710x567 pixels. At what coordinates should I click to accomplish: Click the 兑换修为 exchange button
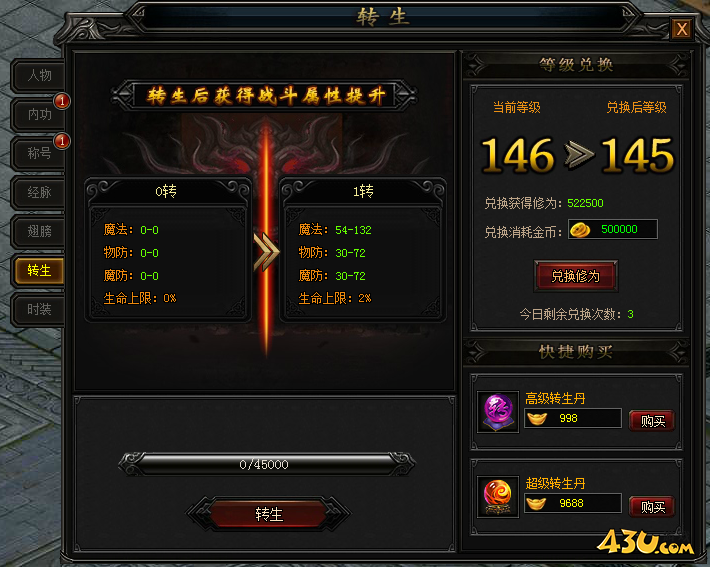click(576, 276)
